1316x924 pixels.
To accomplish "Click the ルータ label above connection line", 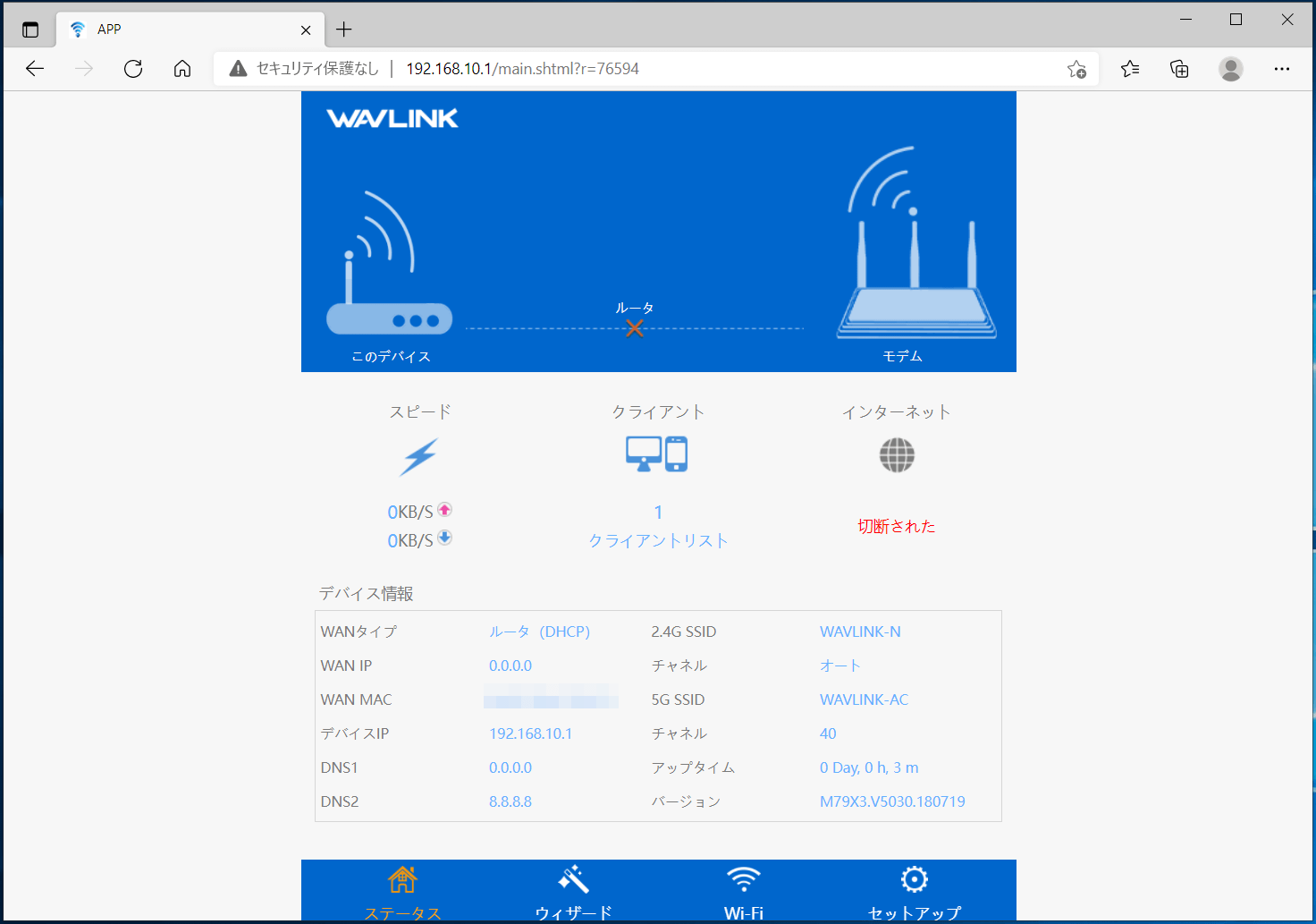I will coord(635,308).
